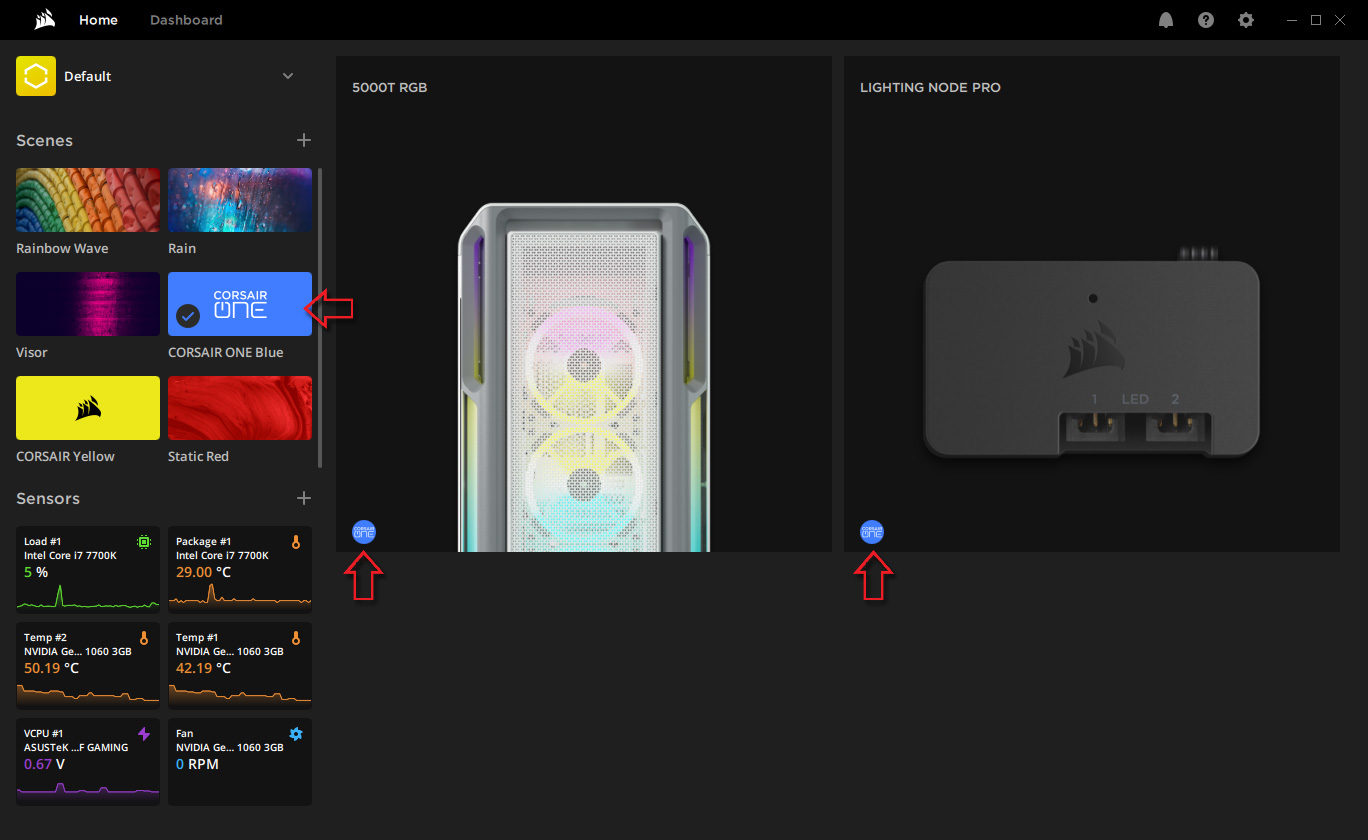The image size is (1368, 840).
Task: Click the CORSAIR Yellow scene label
Action: pyautogui.click(x=65, y=457)
